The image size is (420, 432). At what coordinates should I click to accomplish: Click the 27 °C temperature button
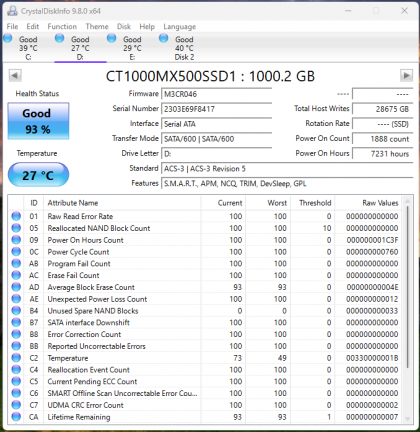[38, 175]
